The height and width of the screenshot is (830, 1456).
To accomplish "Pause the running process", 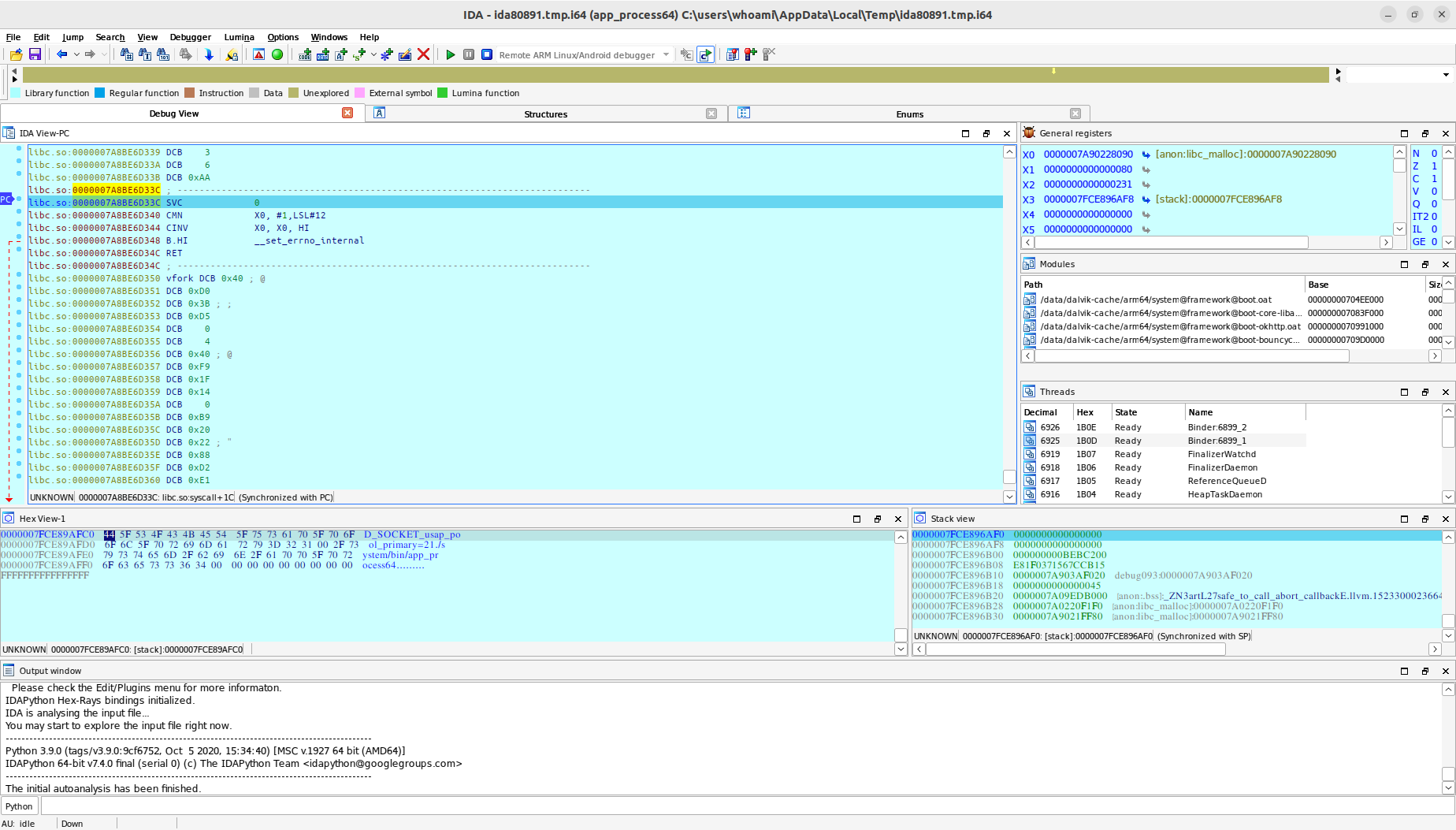I will [469, 54].
